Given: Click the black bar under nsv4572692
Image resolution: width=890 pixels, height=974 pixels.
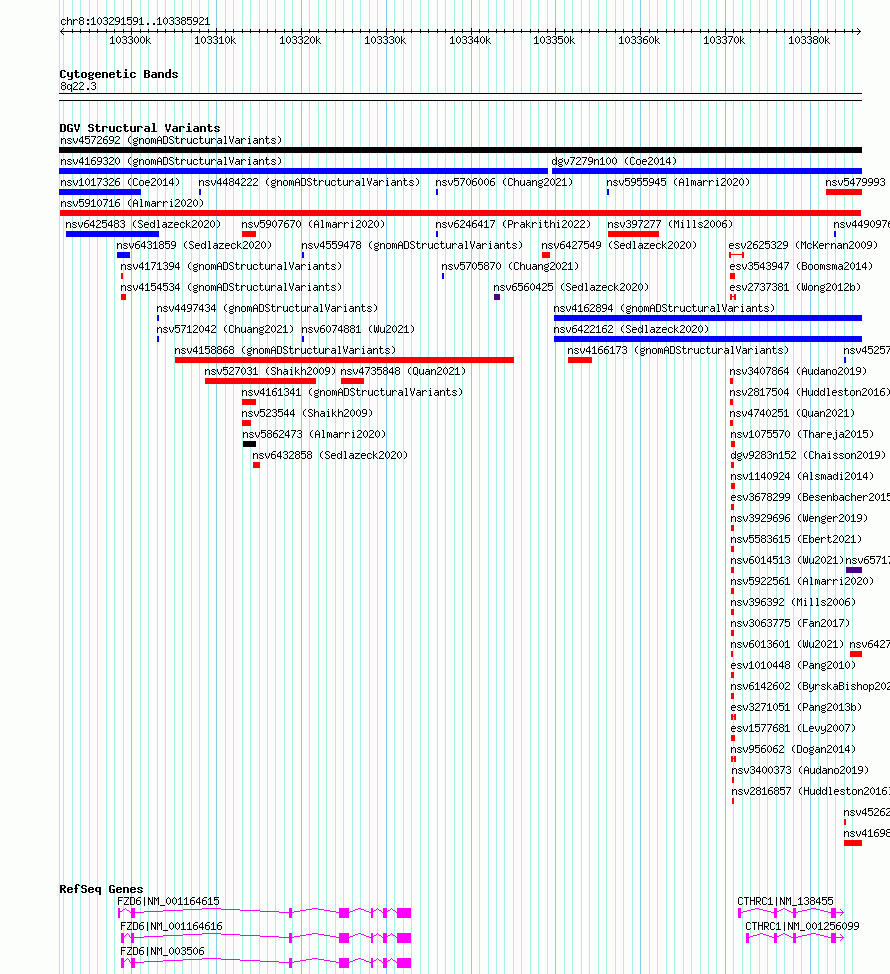Looking at the screenshot, I should tap(460, 150).
